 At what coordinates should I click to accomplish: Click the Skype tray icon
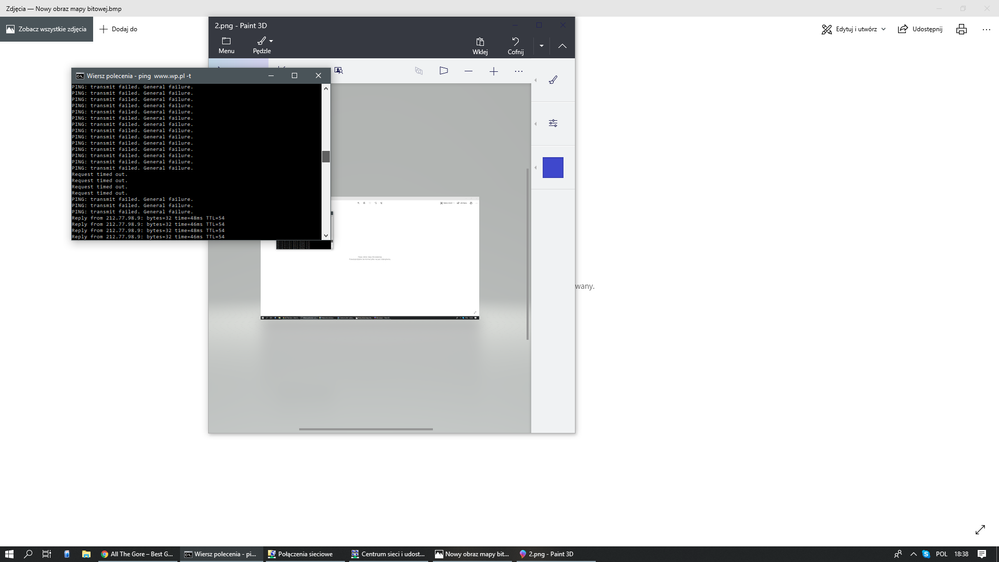coord(926,554)
